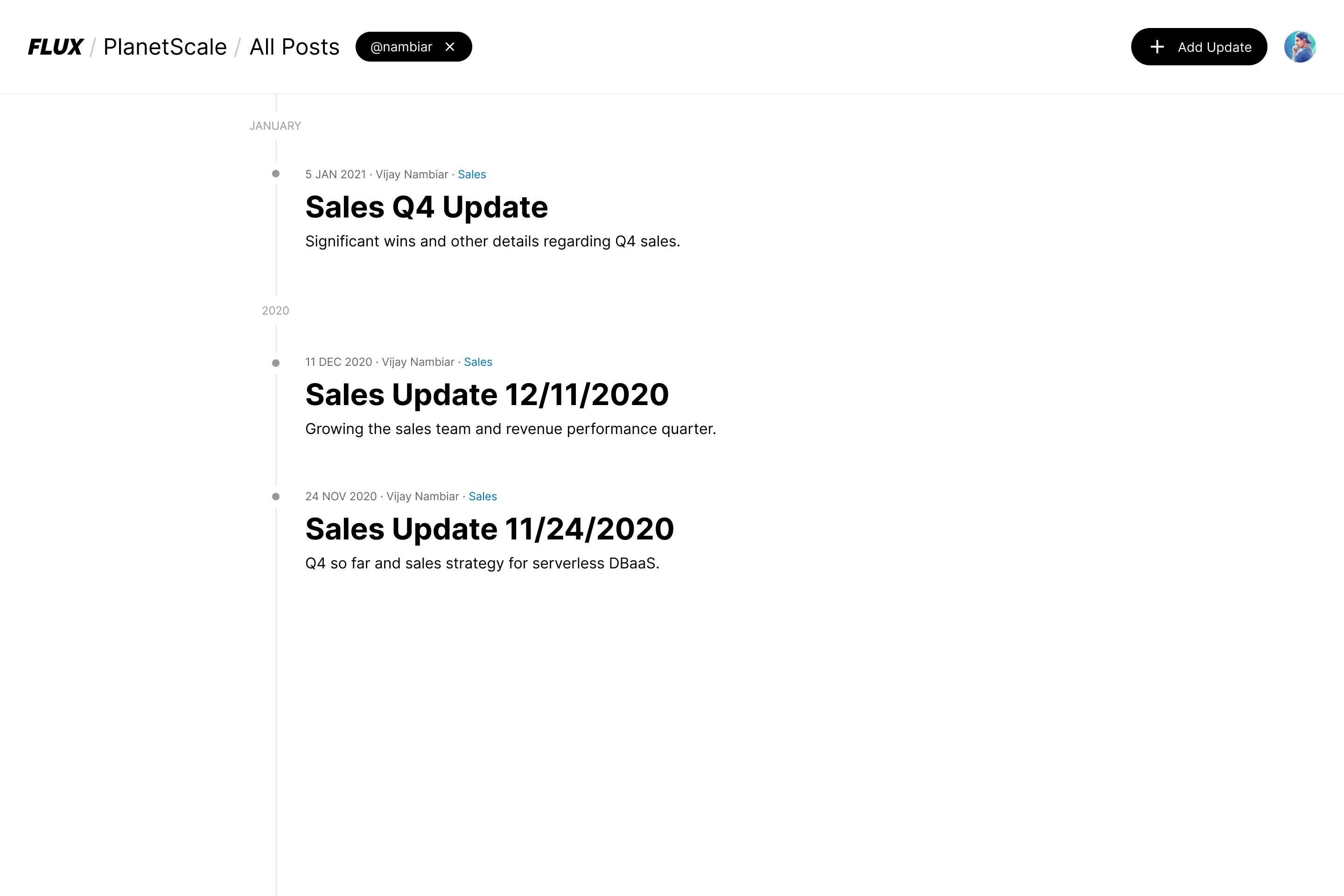The width and height of the screenshot is (1344, 896).
Task: Click the timeline dot for 24 NOV 2020
Action: pos(275,497)
